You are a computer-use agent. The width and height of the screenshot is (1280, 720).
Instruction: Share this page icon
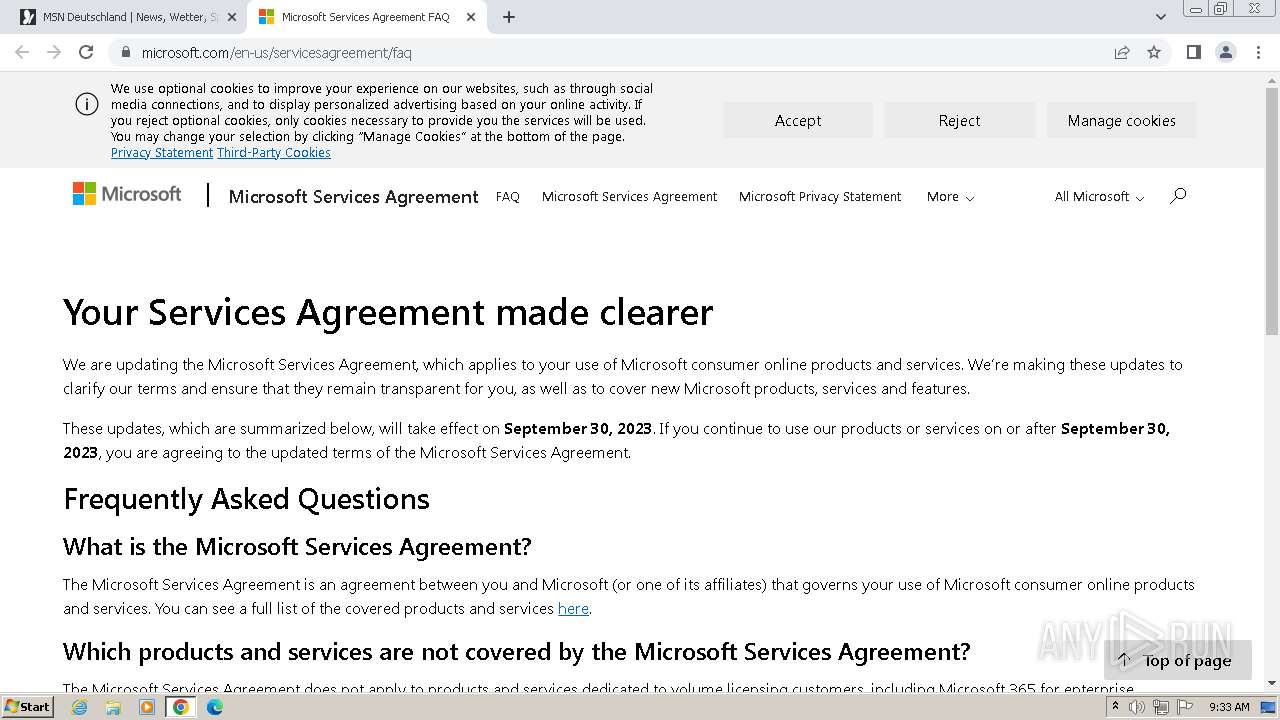[x=1122, y=52]
